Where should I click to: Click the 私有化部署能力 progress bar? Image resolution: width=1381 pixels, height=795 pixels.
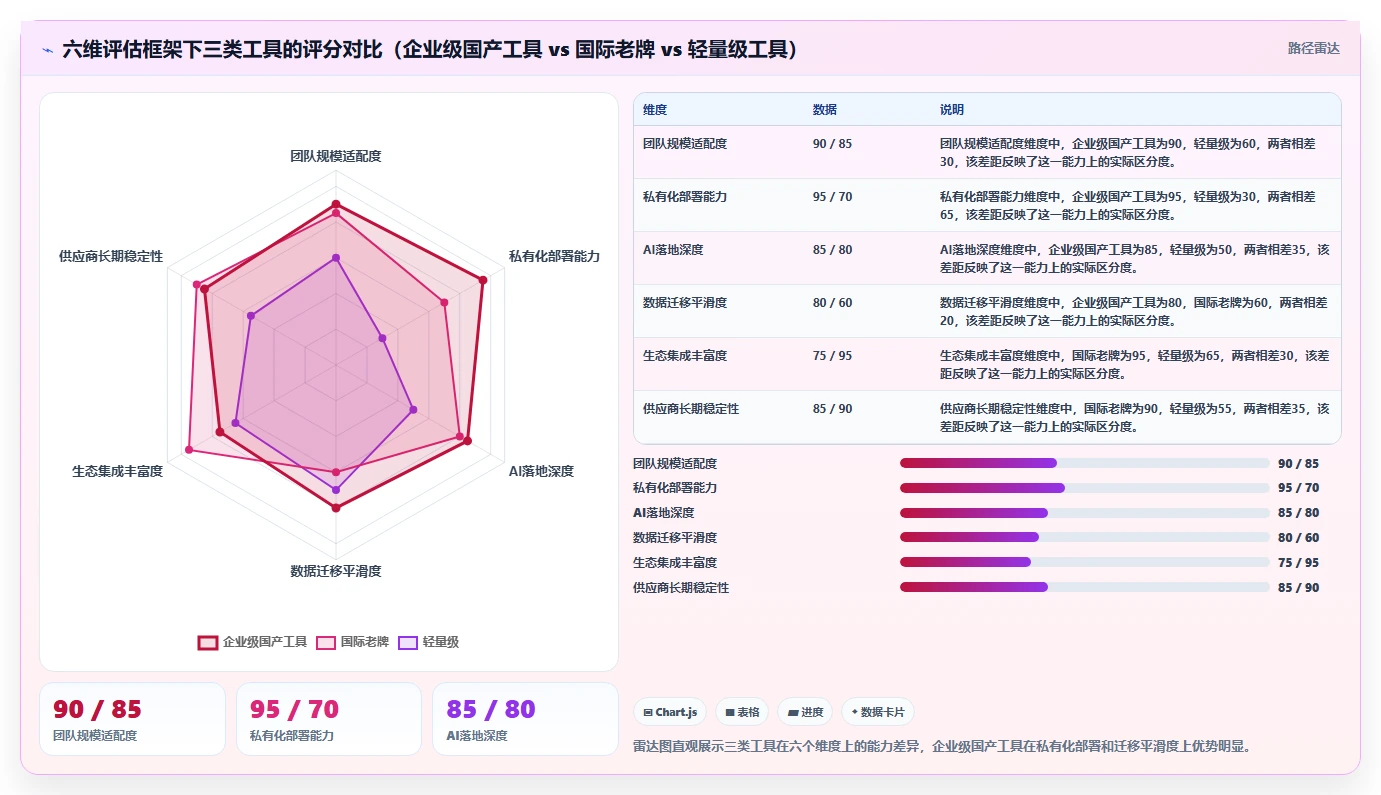point(1084,488)
